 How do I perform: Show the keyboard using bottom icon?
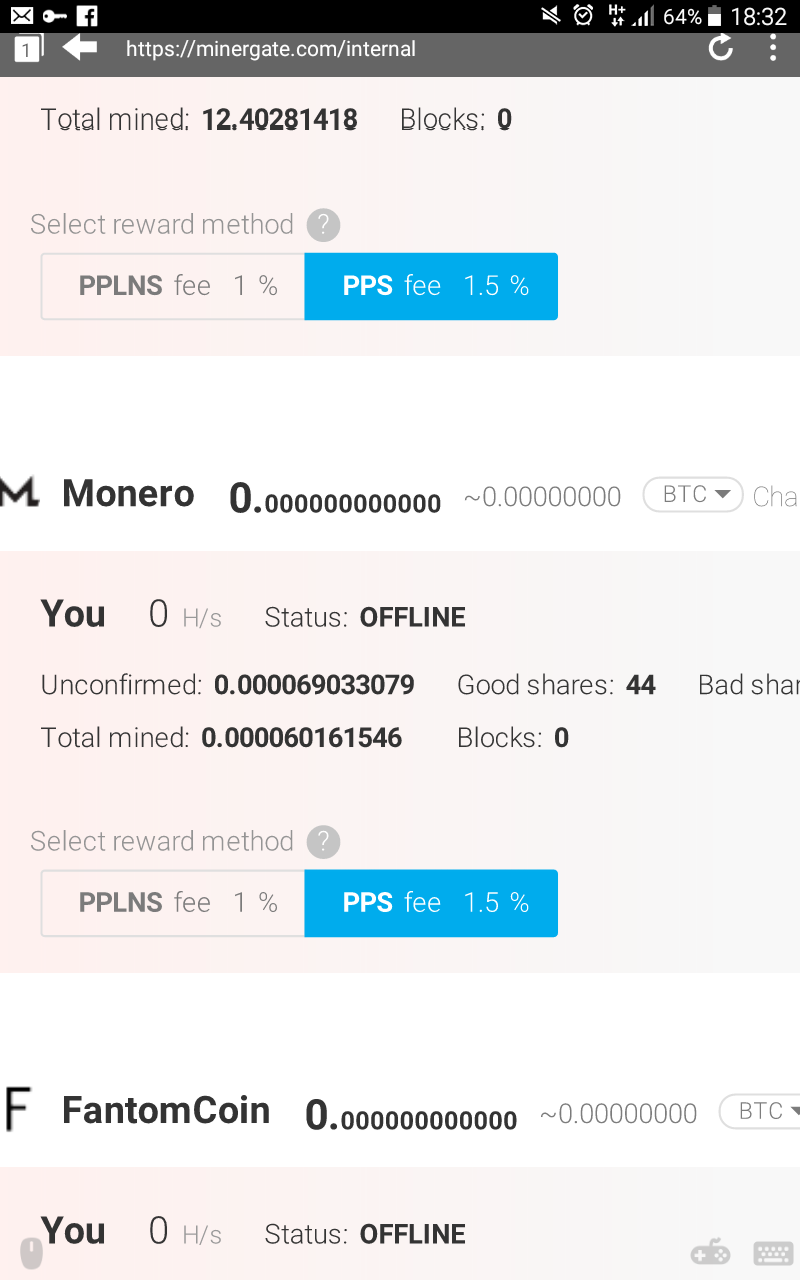[x=773, y=1253]
